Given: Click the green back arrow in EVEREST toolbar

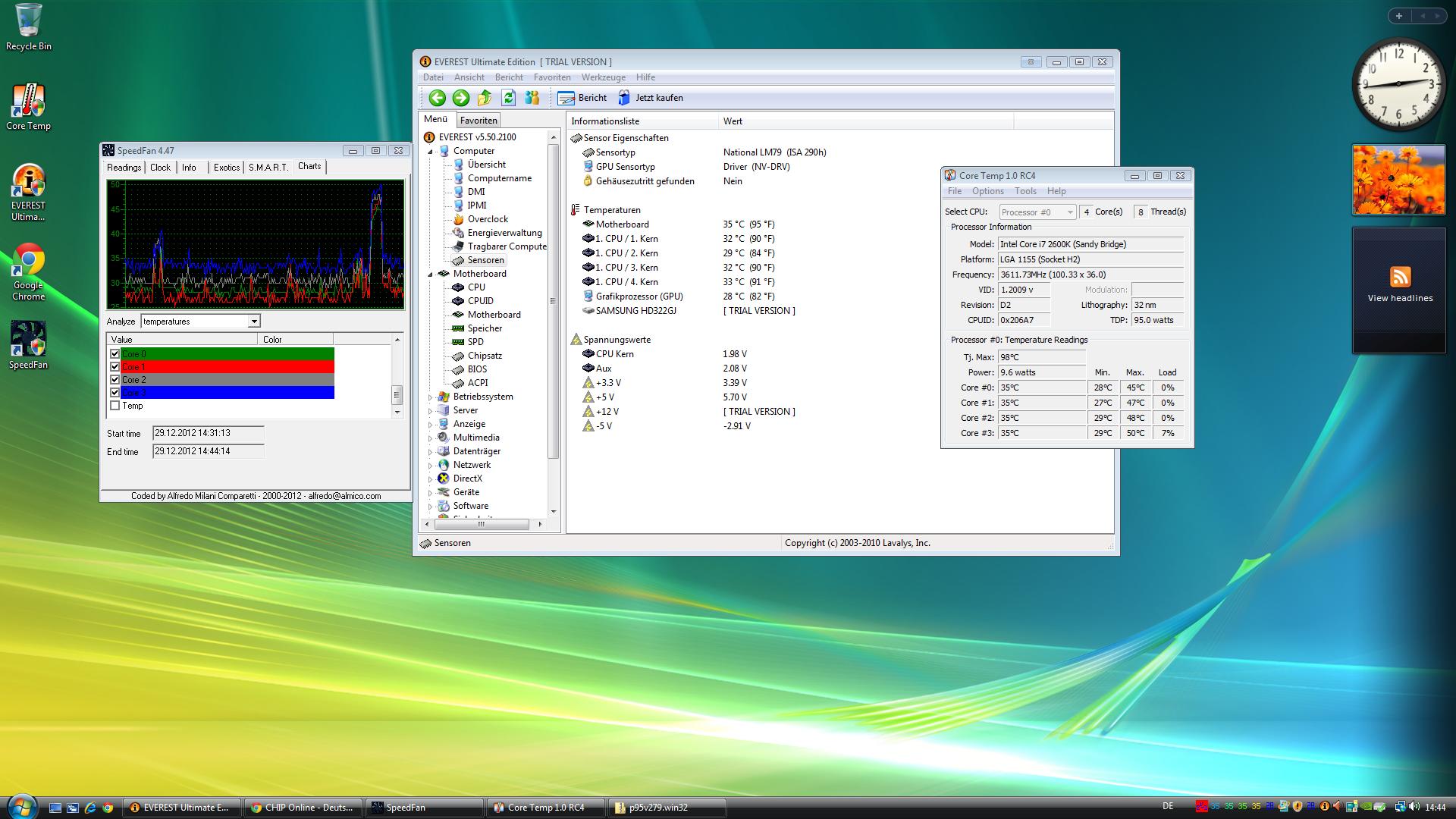Looking at the screenshot, I should point(437,98).
